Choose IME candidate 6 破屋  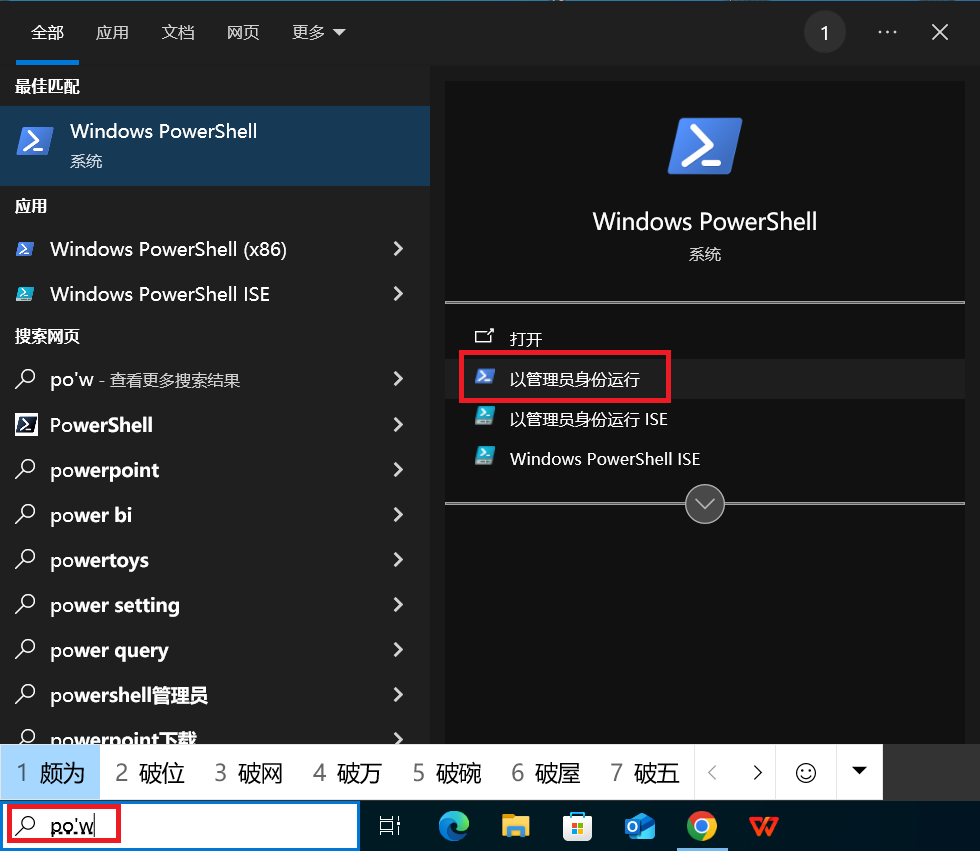[x=546, y=773]
